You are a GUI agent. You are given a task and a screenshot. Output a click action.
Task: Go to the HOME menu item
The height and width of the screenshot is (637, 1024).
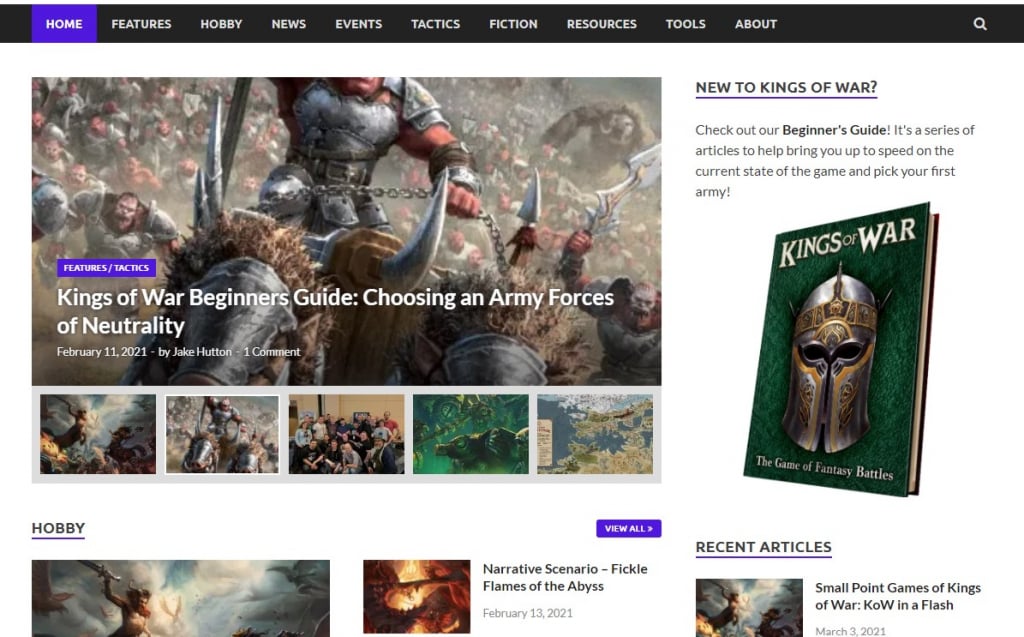(64, 24)
